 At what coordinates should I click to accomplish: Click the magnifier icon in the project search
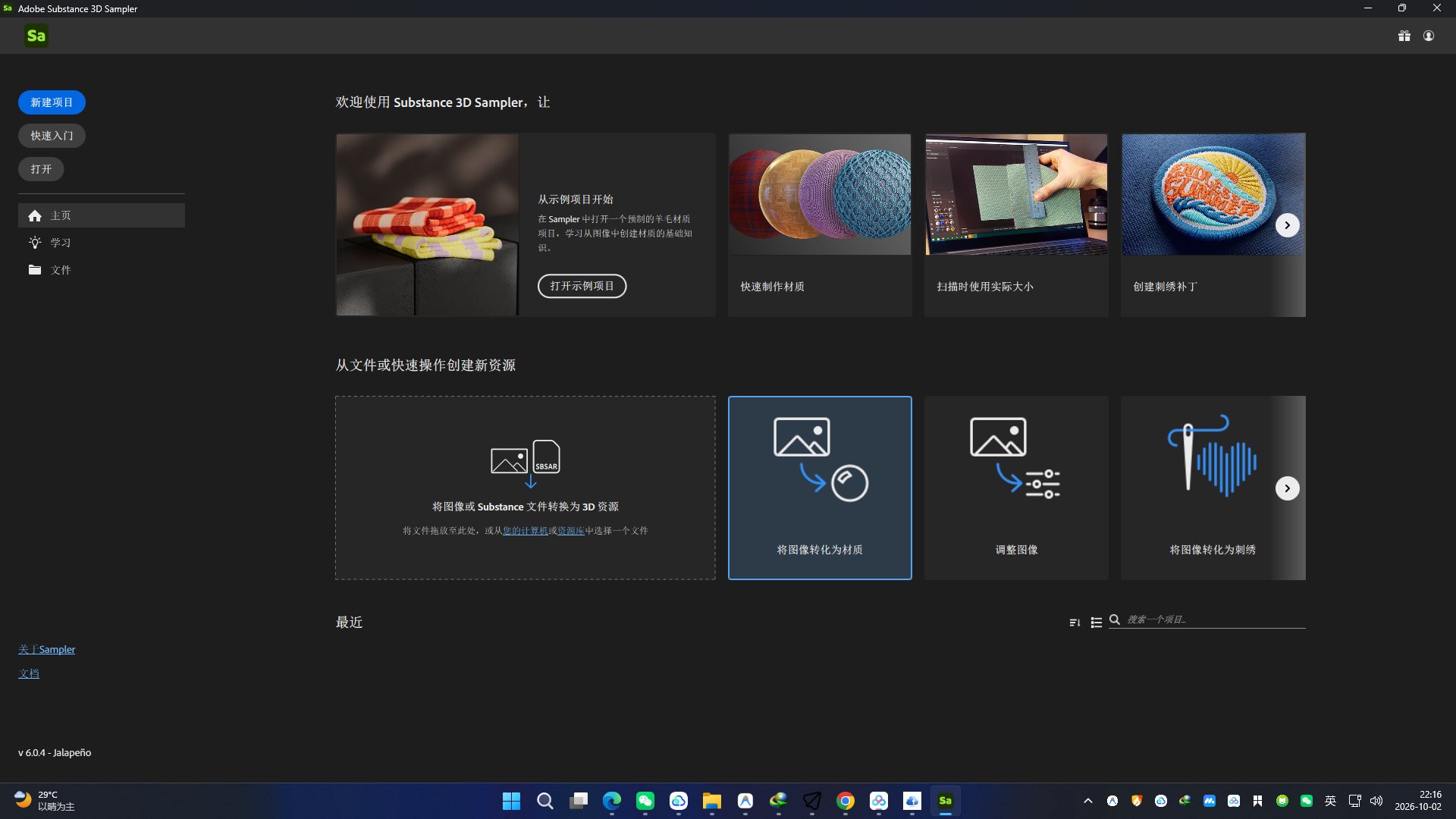(1115, 620)
